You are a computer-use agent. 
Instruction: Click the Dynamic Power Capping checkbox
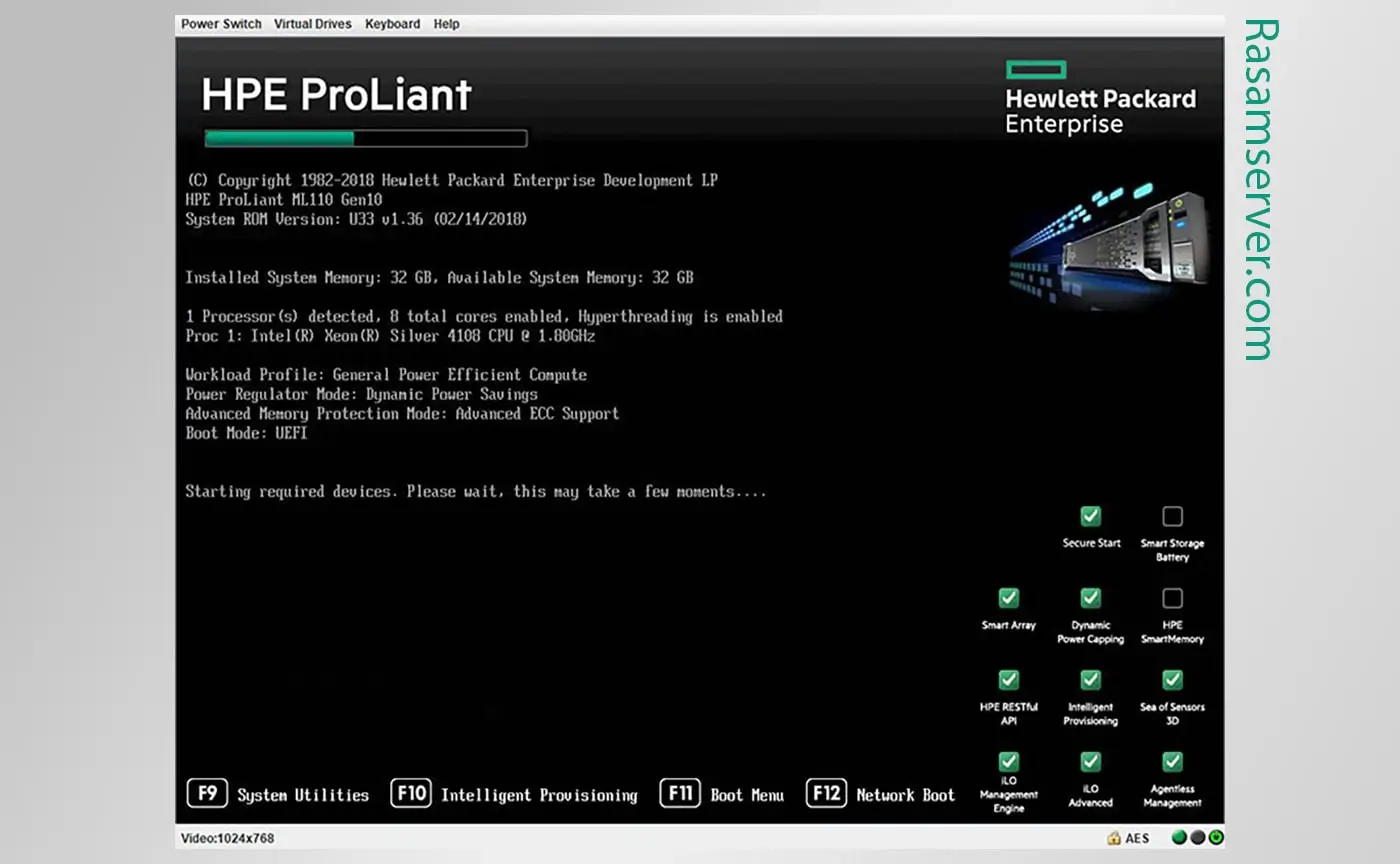tap(1090, 598)
